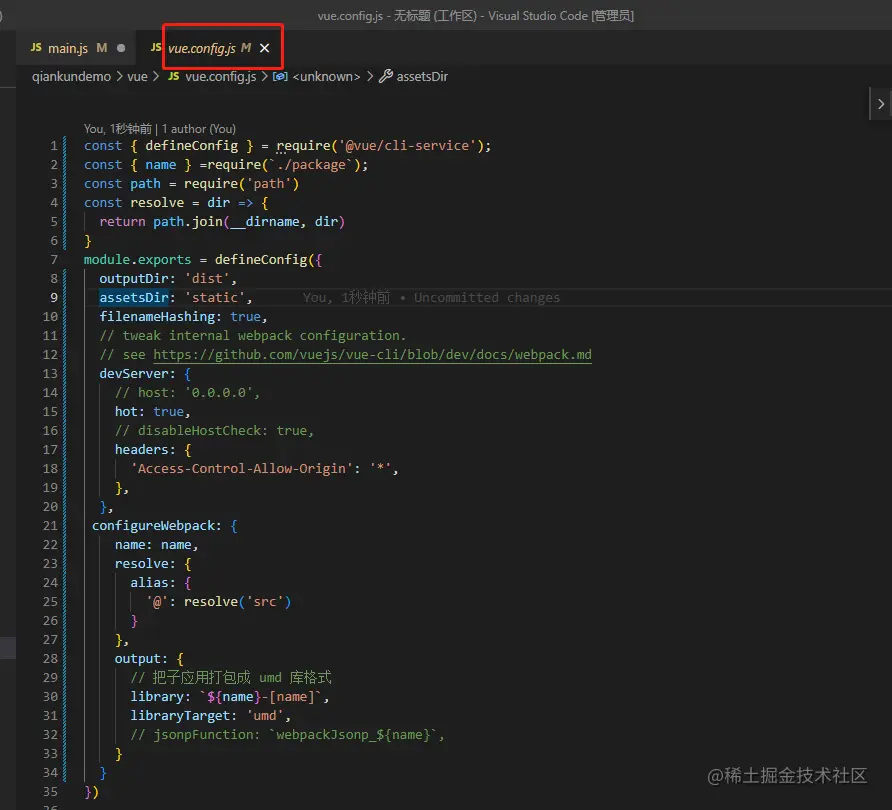Click the 'libraryTarget' property name
The height and width of the screenshot is (810, 892).
tap(180, 716)
